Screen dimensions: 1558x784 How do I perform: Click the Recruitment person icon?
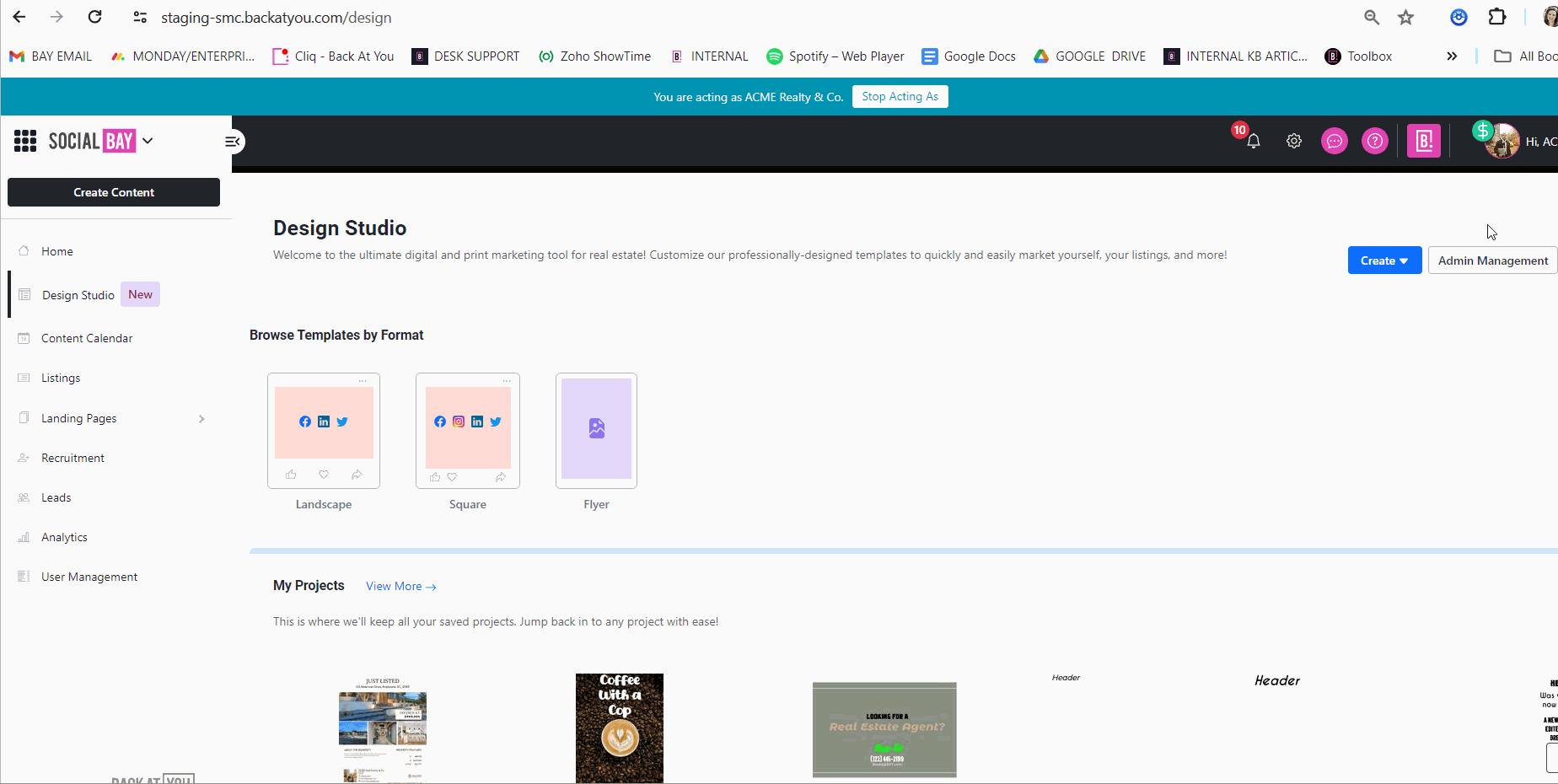(x=24, y=458)
